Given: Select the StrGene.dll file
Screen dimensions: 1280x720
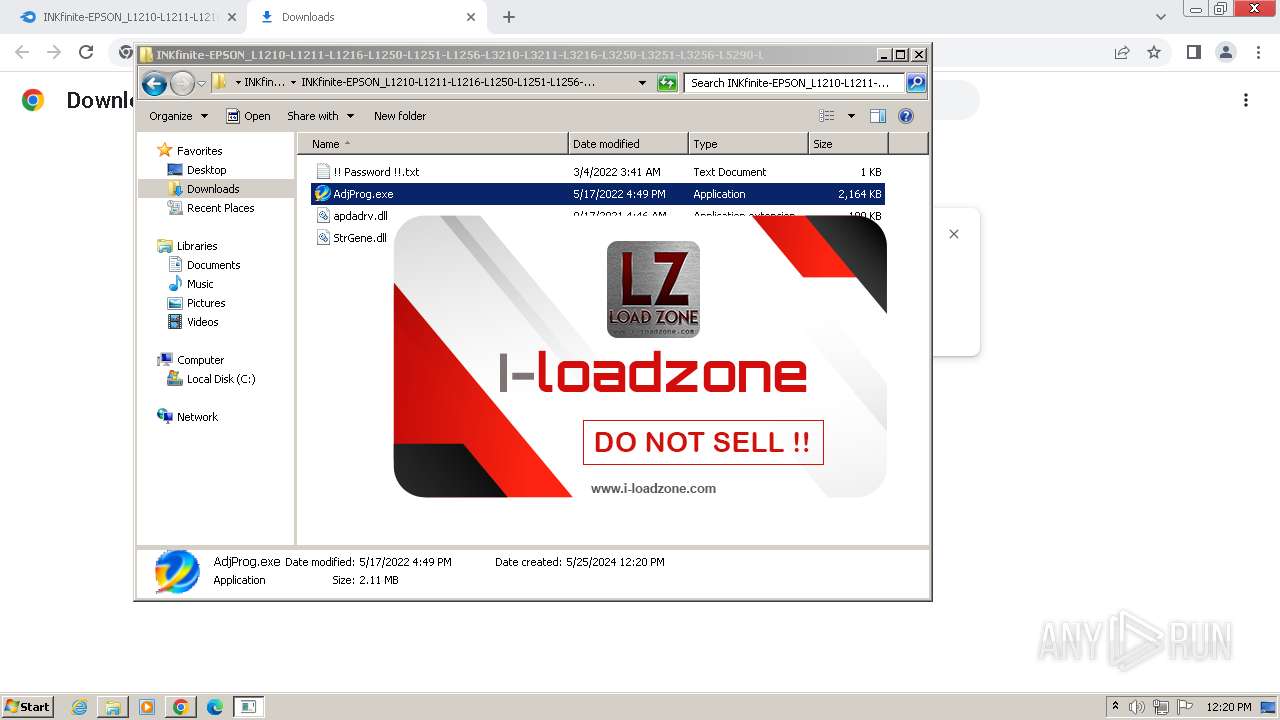Looking at the screenshot, I should (352, 238).
